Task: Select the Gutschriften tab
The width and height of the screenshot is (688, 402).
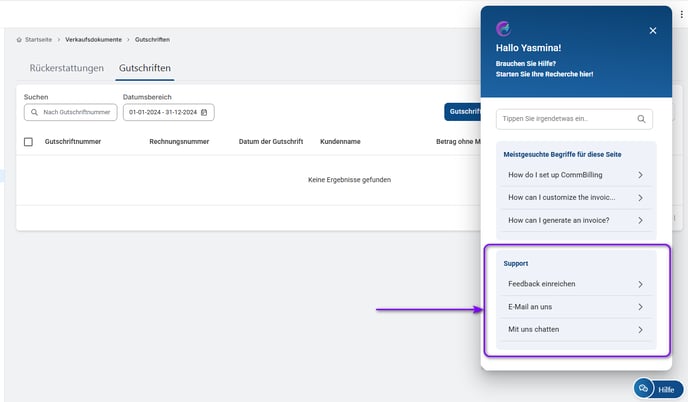Action: [144, 69]
